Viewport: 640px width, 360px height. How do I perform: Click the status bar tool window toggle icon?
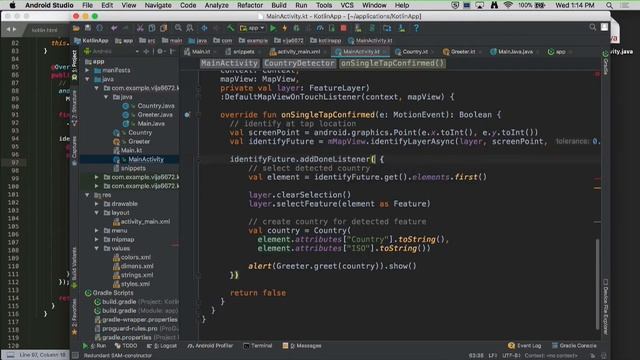click(76, 356)
